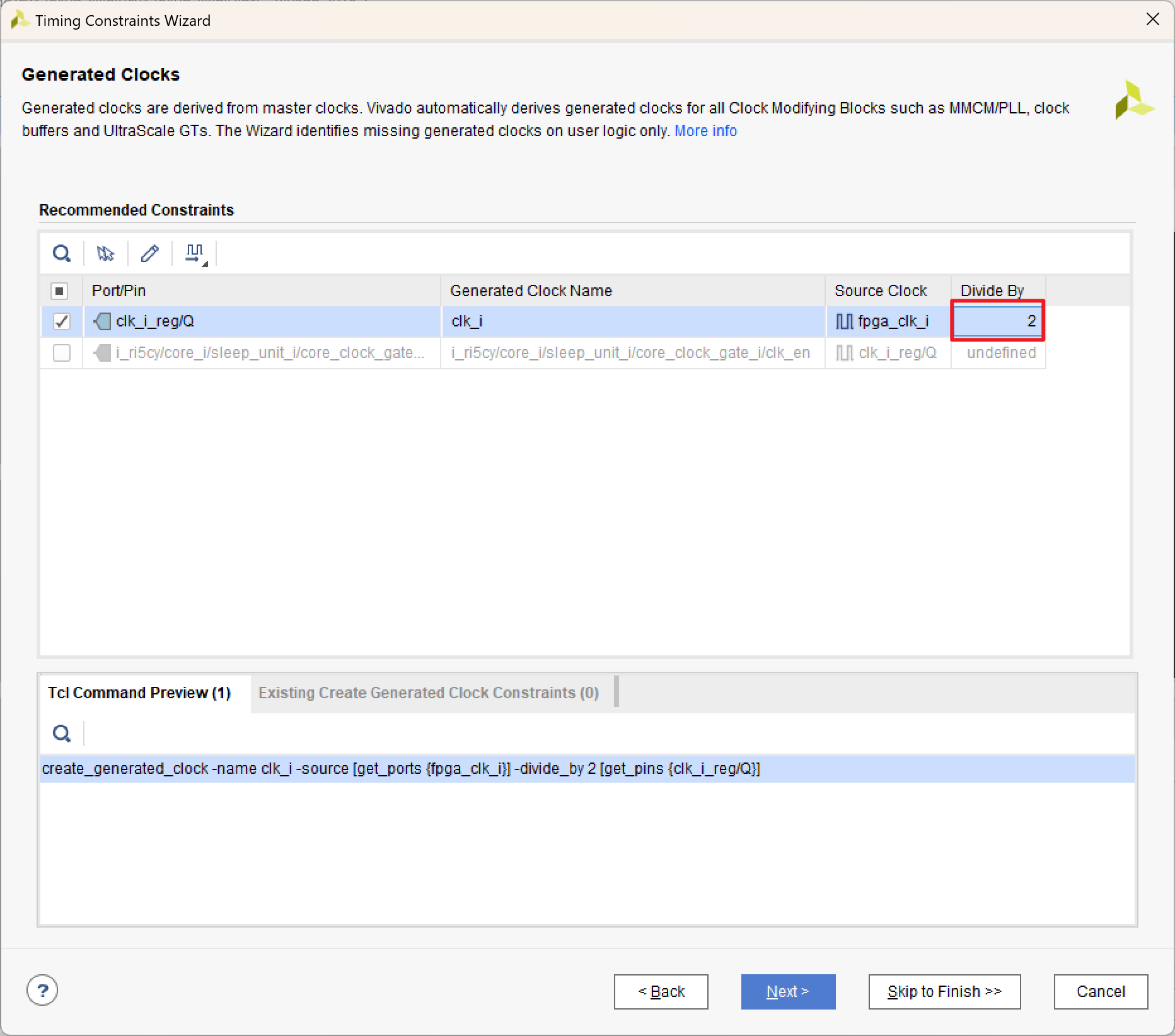Click the pencil edit icon in toolbar
The image size is (1175, 1036).
coord(149,253)
